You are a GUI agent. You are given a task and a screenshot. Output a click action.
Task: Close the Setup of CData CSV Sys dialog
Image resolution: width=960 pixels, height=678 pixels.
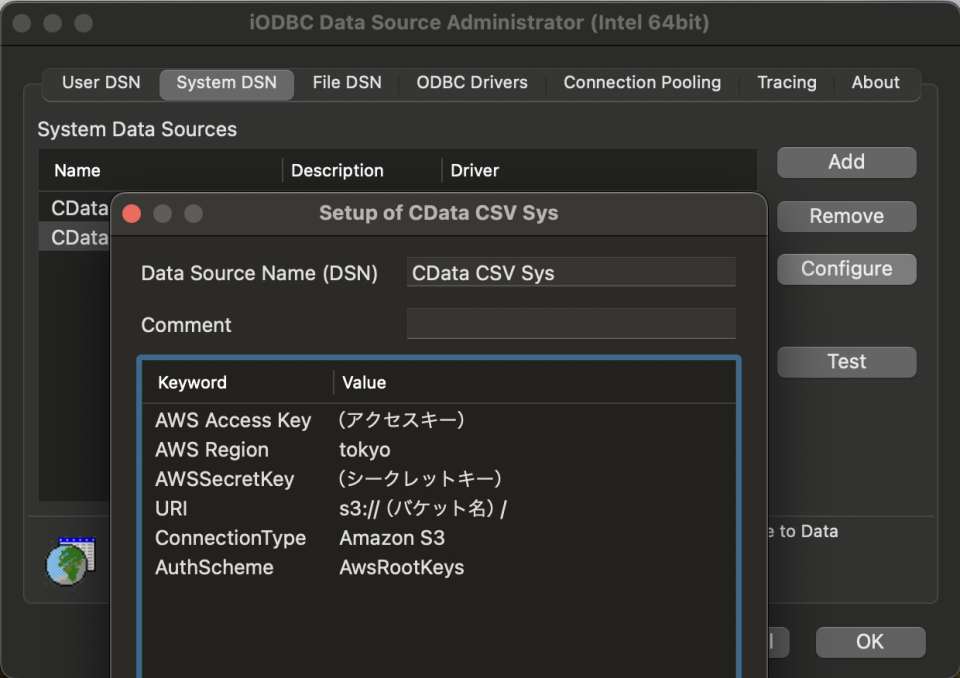[x=132, y=214]
